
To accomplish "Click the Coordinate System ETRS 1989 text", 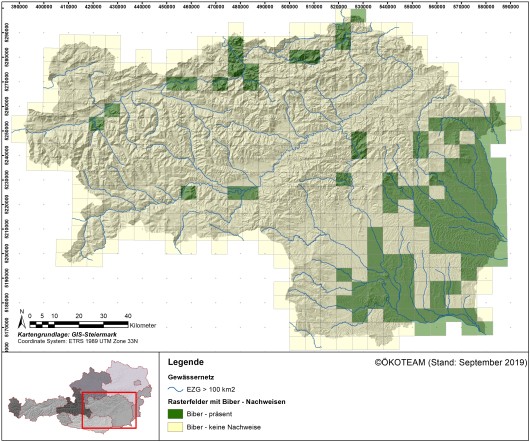I will pyautogui.click(x=78, y=341).
